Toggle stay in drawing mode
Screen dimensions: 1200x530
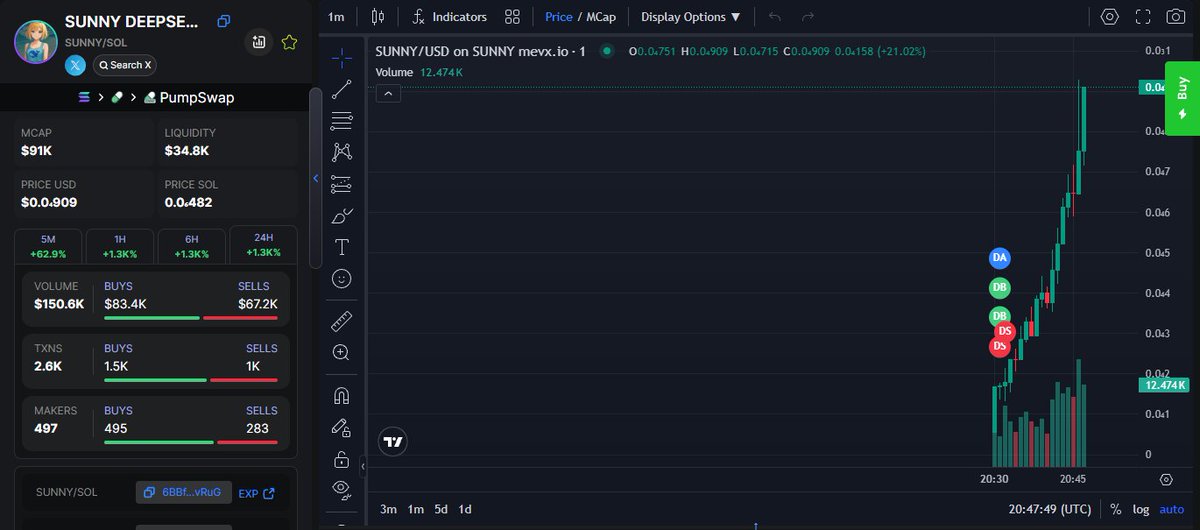pos(341,428)
